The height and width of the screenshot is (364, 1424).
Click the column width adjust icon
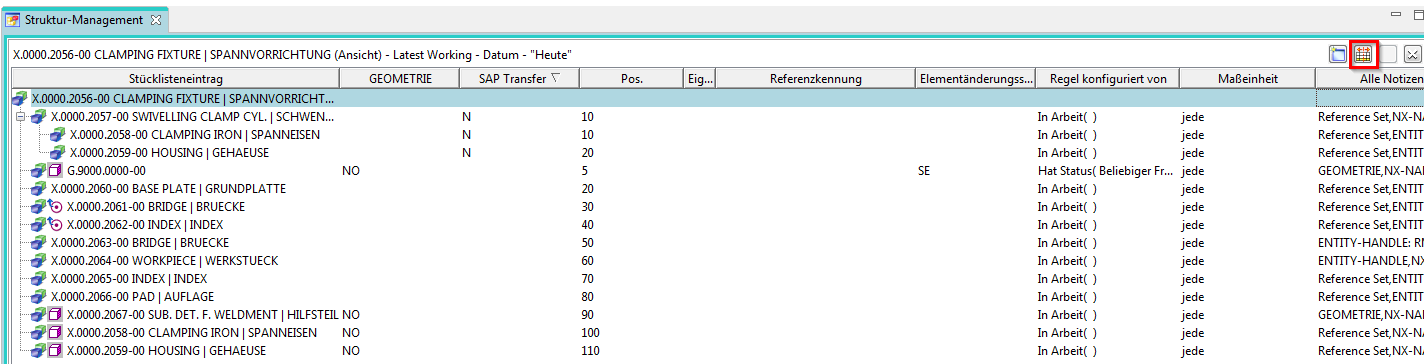(x=1363, y=54)
